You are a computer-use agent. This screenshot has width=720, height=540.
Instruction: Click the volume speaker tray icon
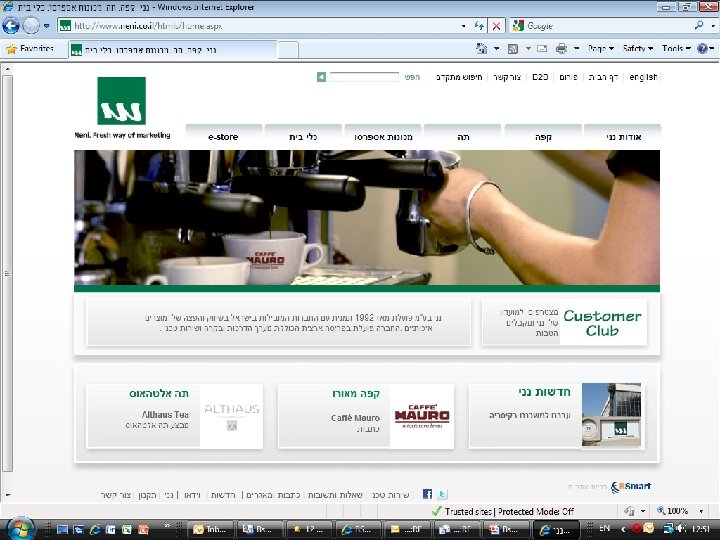point(681,529)
